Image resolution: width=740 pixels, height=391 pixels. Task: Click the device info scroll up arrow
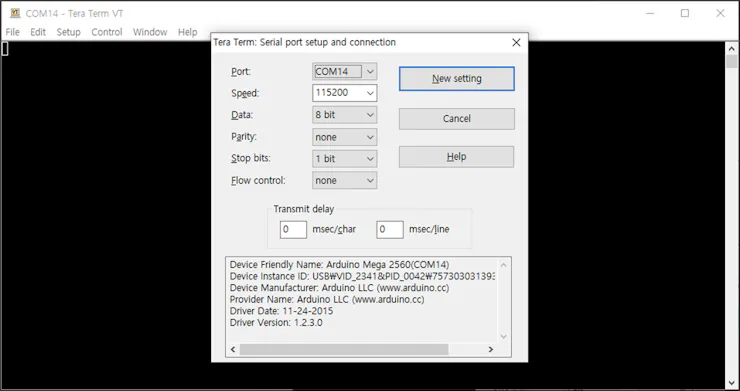tap(504, 264)
